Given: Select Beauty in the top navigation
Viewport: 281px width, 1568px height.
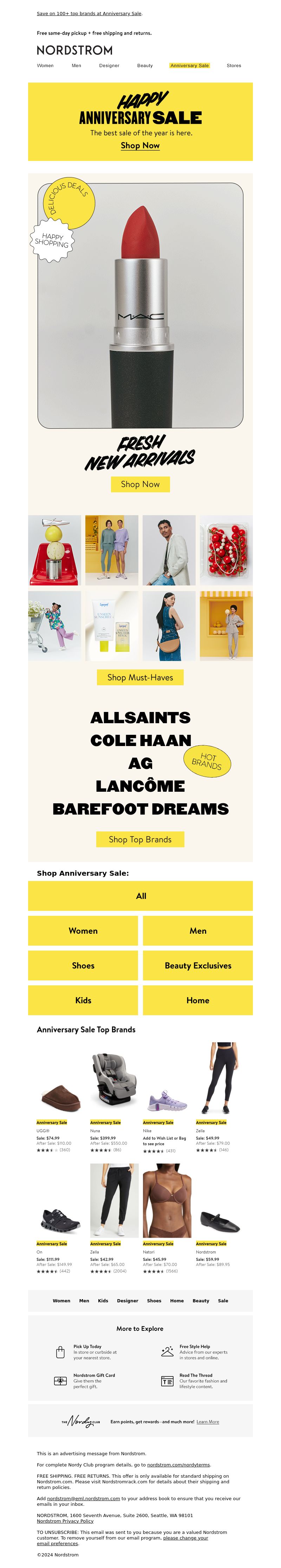Looking at the screenshot, I should click(145, 65).
